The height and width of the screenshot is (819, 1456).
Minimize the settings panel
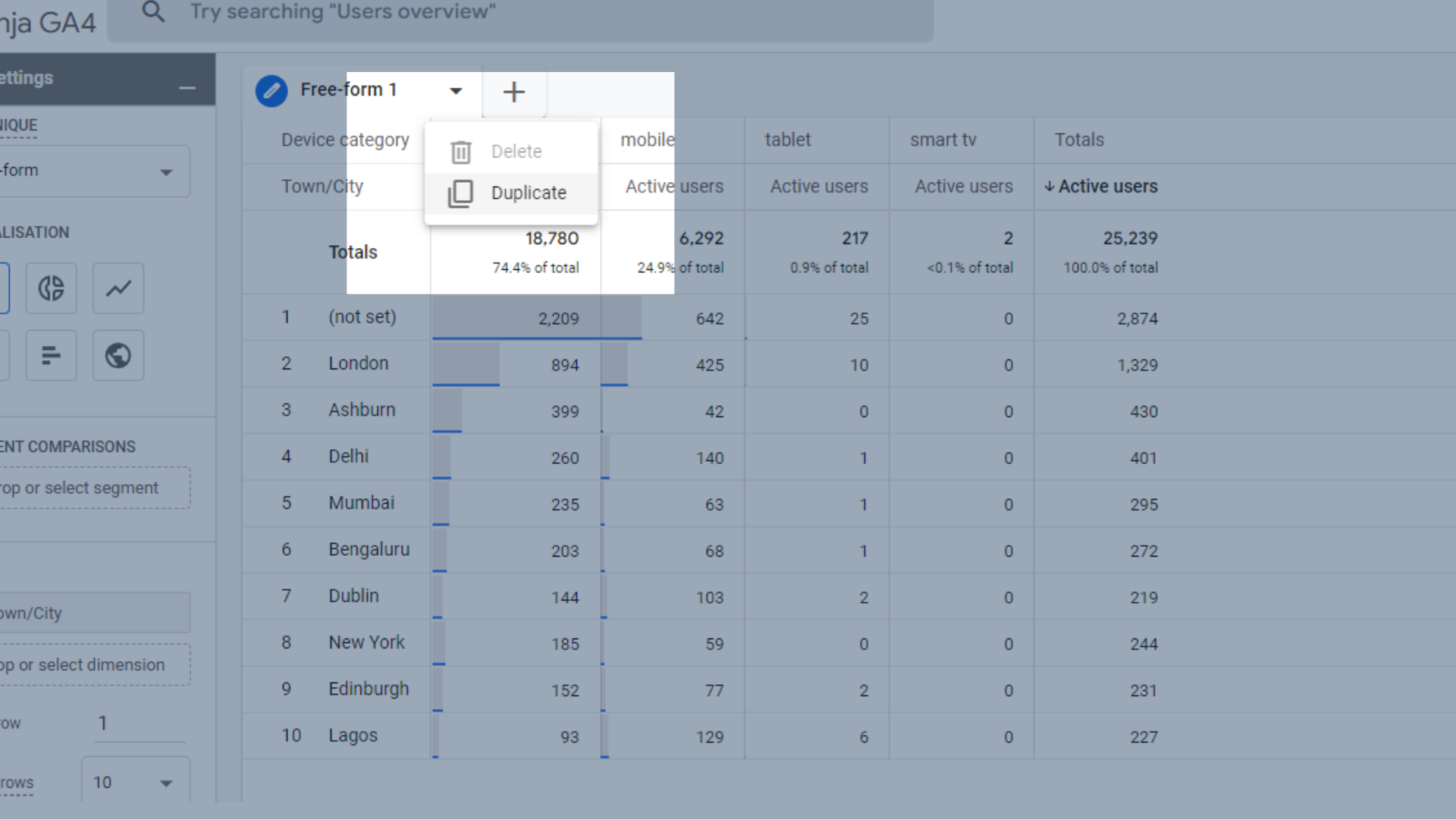tap(187, 88)
